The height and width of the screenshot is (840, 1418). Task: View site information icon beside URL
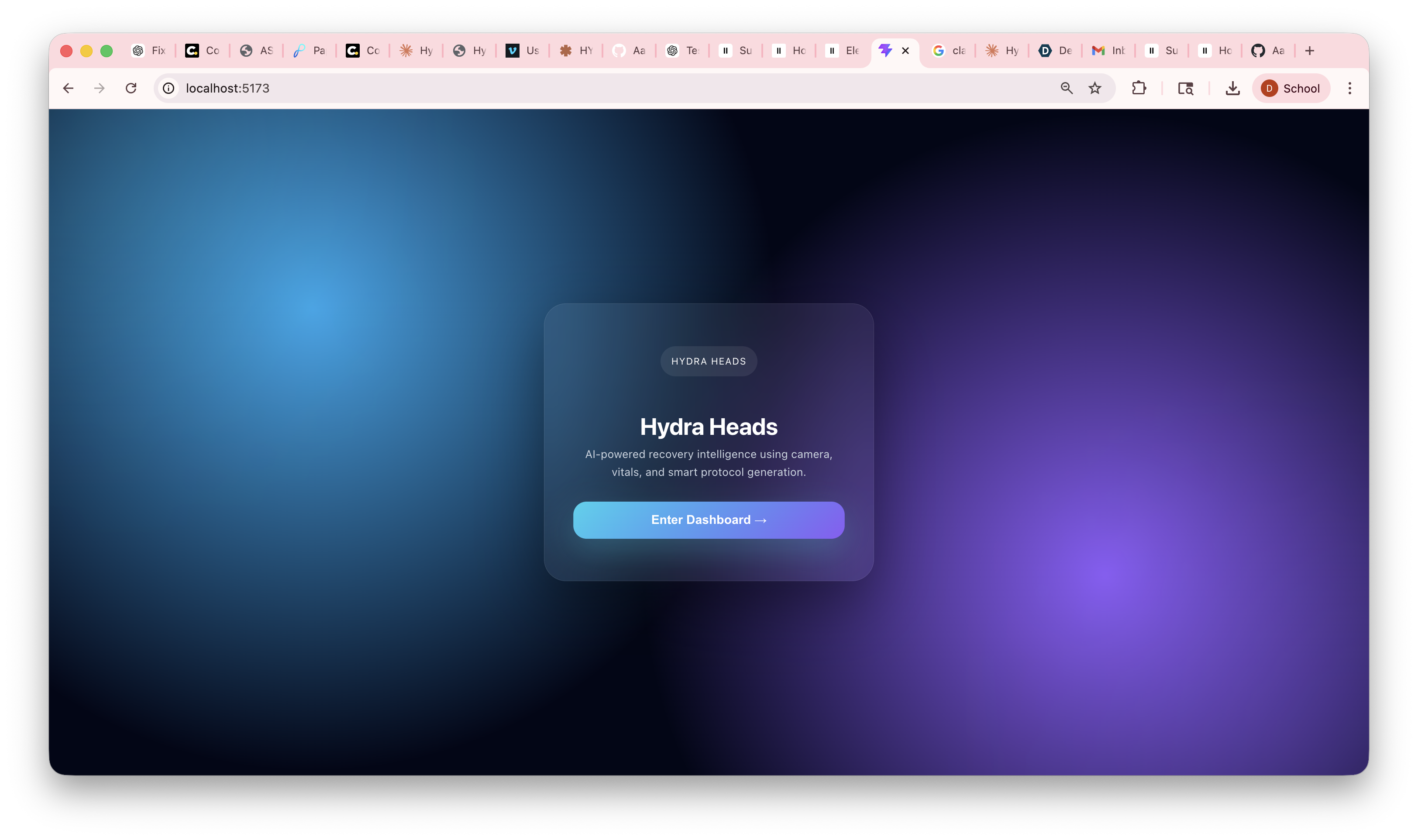pyautogui.click(x=169, y=88)
